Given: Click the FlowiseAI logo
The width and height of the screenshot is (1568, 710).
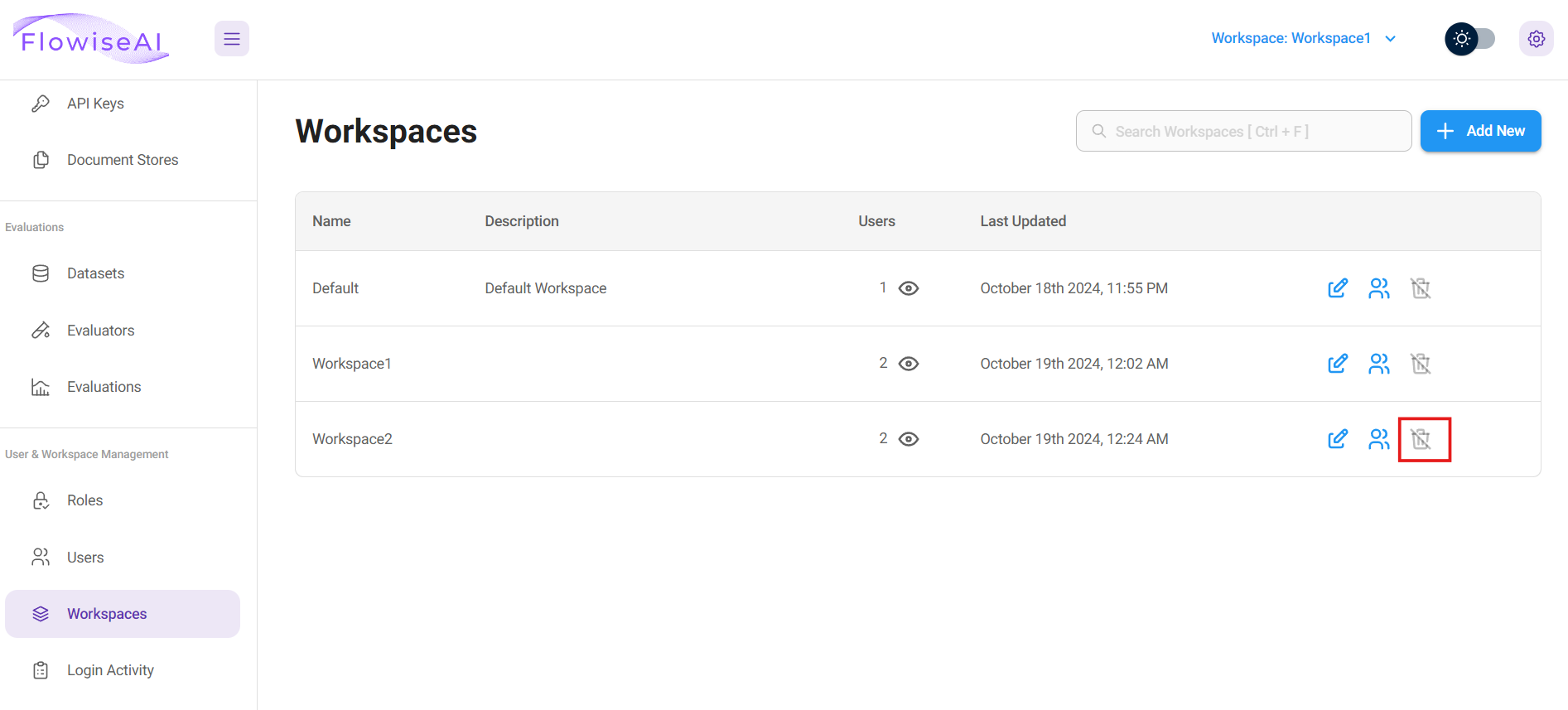Looking at the screenshot, I should tap(91, 39).
